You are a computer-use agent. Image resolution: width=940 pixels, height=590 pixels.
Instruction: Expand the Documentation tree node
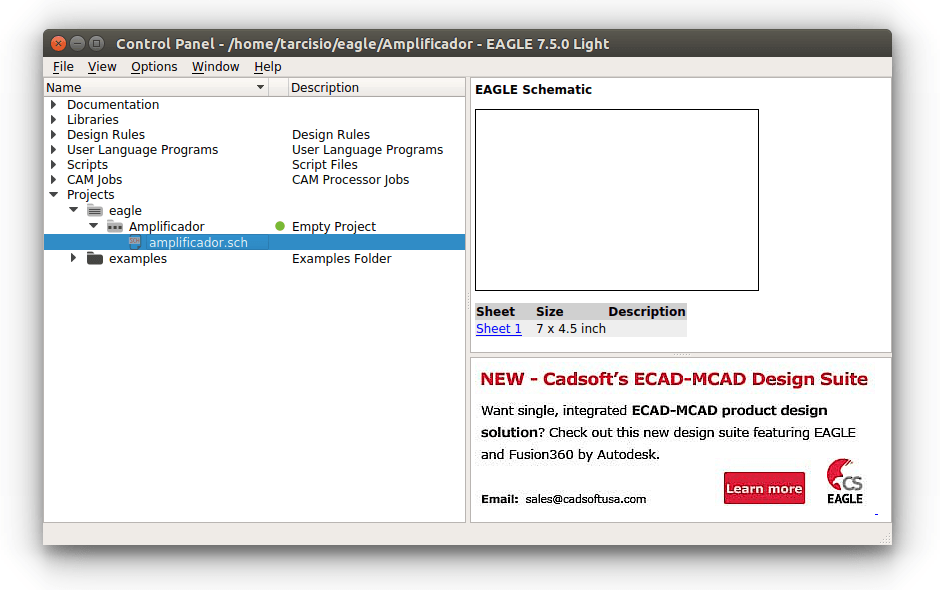pyautogui.click(x=54, y=105)
